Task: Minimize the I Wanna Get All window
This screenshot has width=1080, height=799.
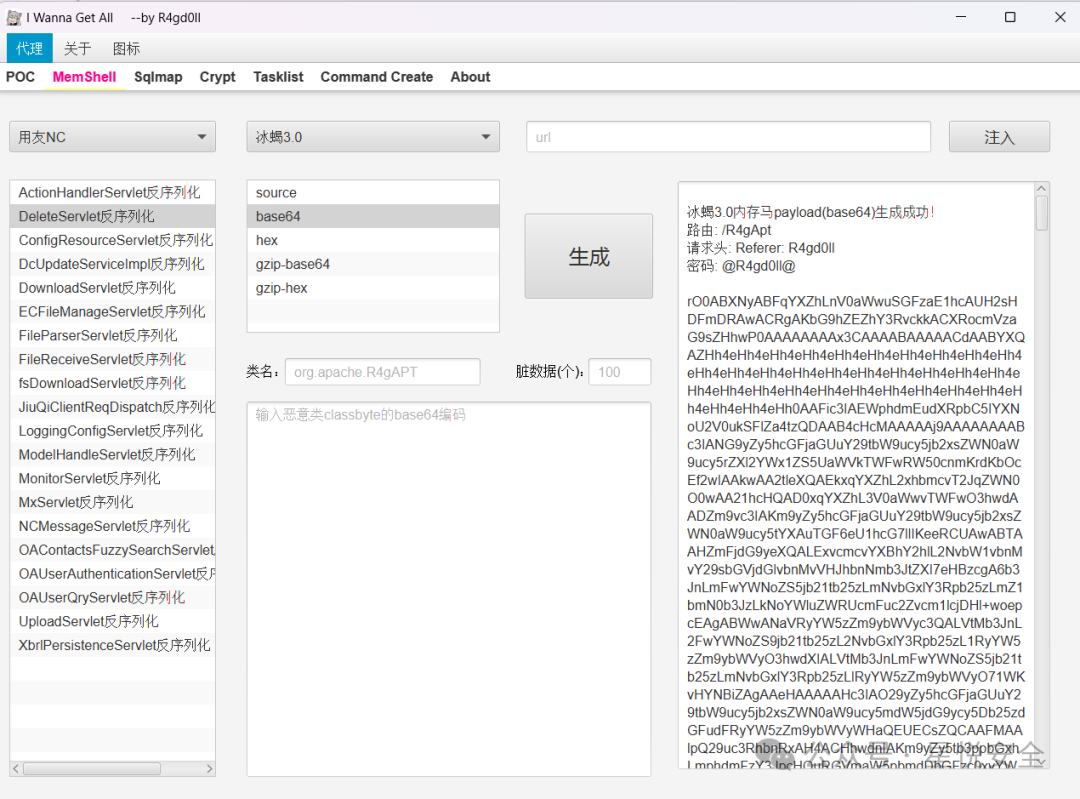Action: pos(961,17)
